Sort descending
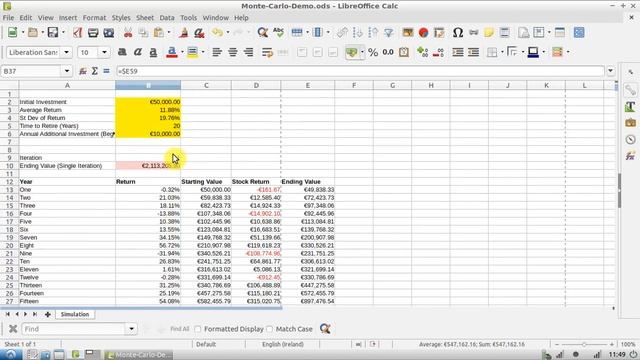Screen dimensions: 640x360 (373, 33)
